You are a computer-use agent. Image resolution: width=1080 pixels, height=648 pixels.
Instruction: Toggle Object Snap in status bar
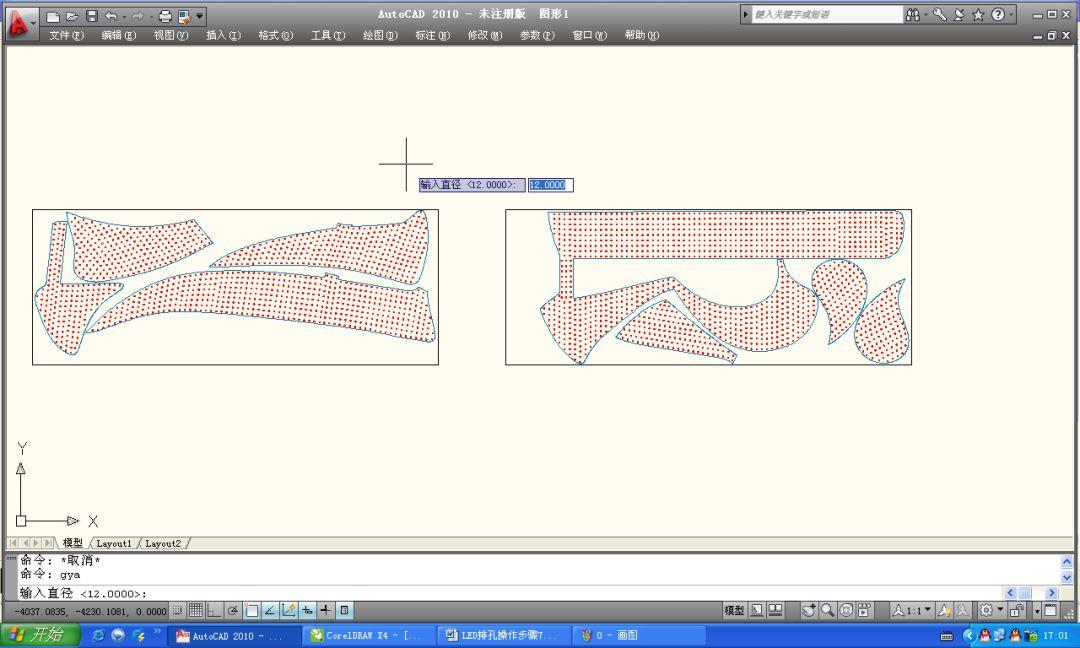pyautogui.click(x=252, y=610)
